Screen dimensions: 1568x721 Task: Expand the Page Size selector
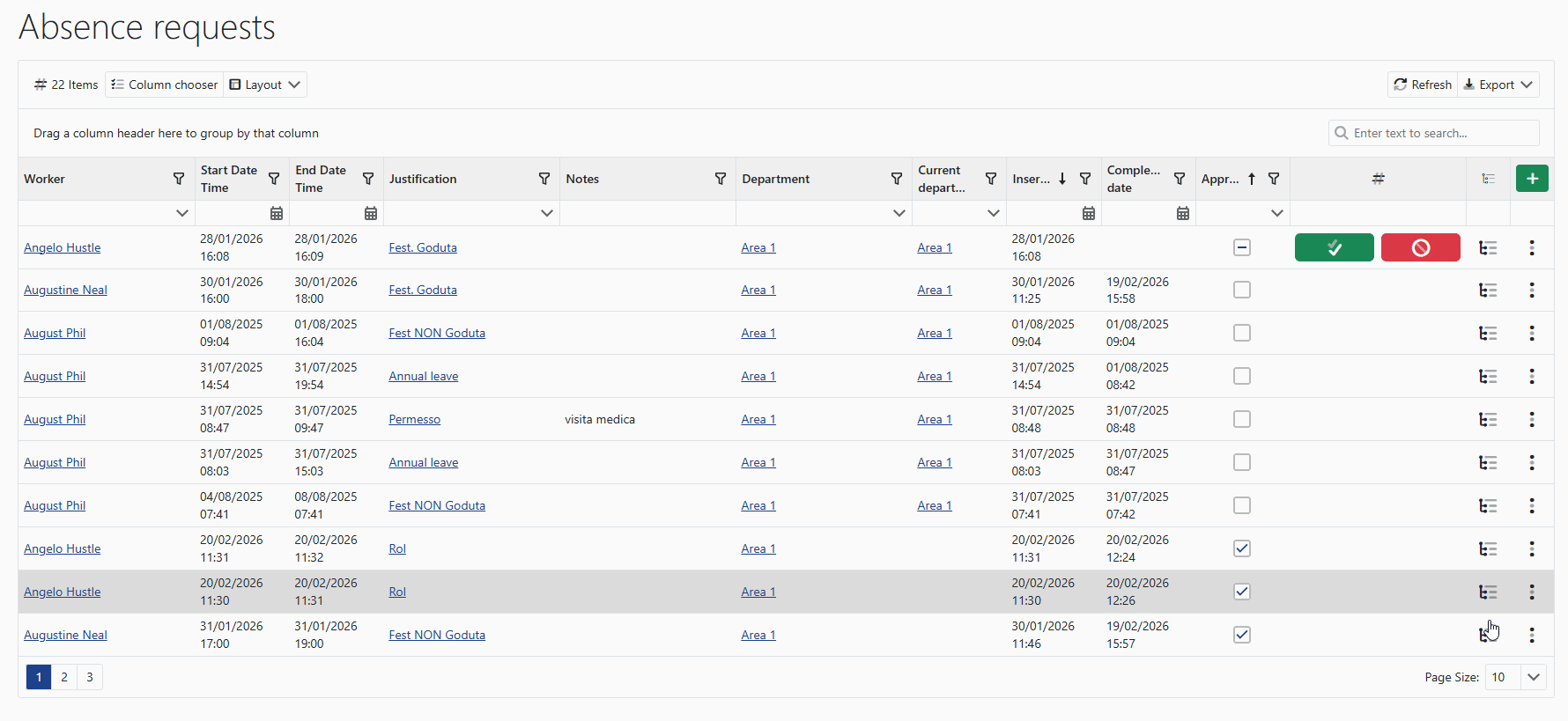coord(1534,677)
